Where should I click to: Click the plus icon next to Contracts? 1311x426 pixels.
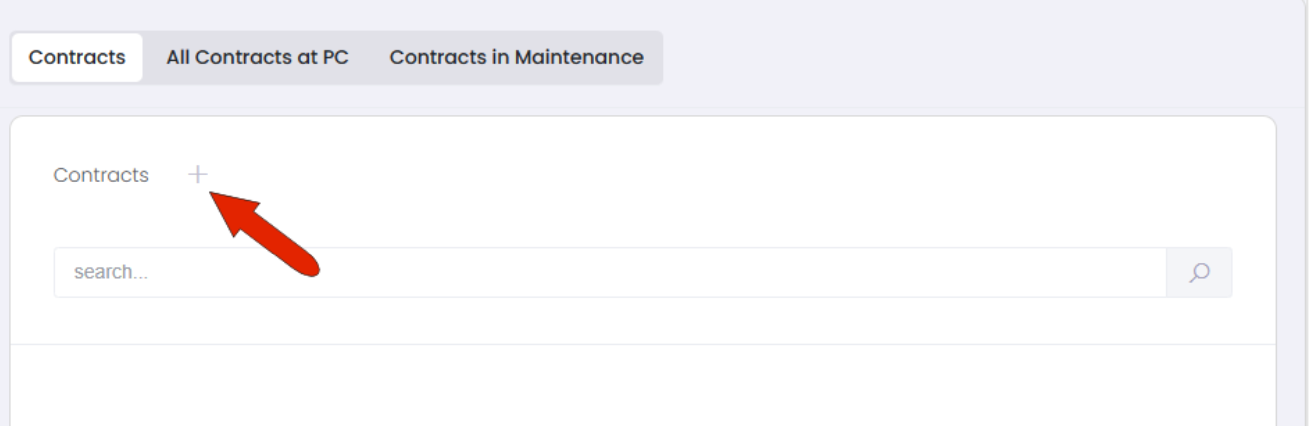[197, 174]
